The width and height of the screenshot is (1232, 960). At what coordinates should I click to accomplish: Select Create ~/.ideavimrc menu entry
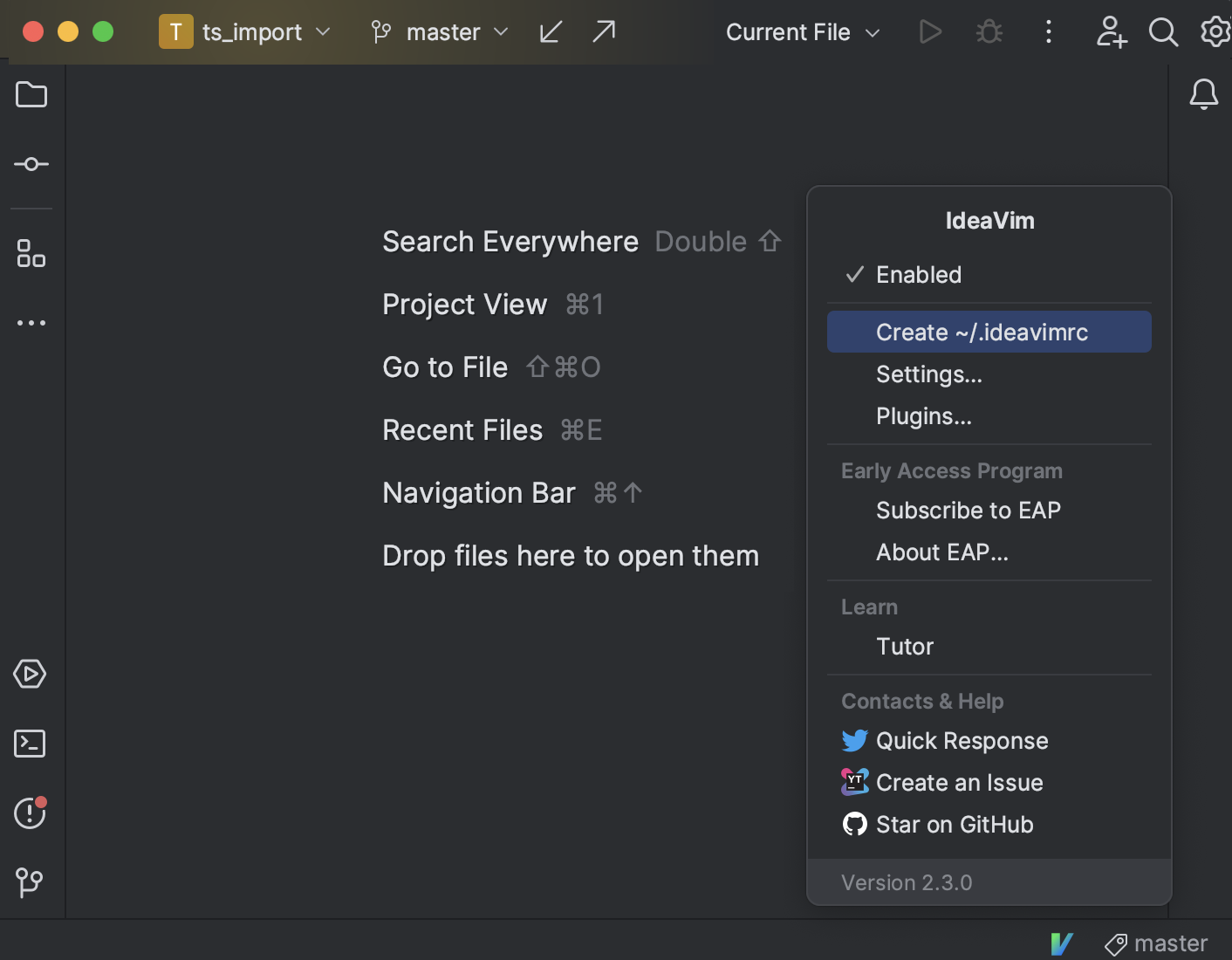tap(981, 332)
